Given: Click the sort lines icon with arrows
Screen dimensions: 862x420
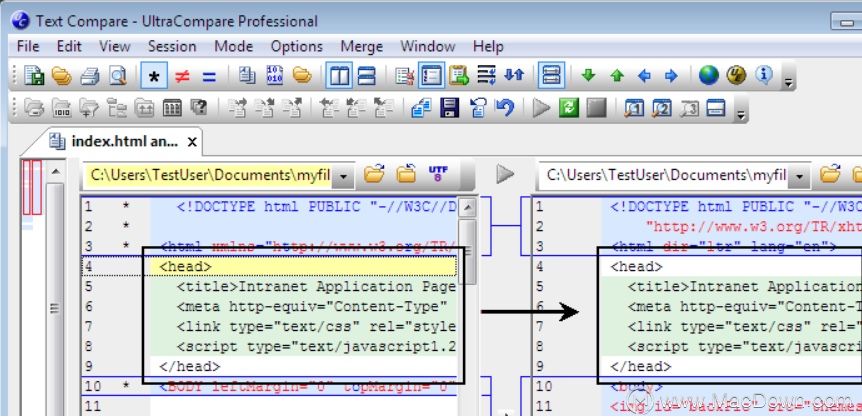Looking at the screenshot, I should coord(487,75).
